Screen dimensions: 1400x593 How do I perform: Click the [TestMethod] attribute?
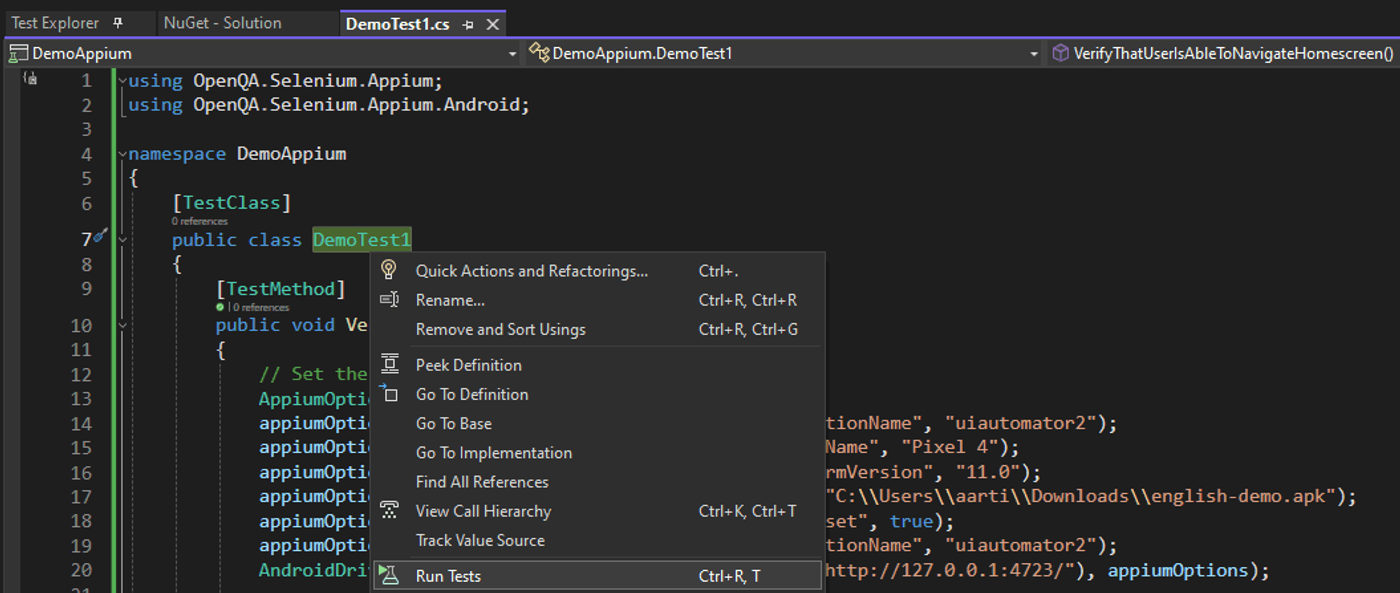click(x=280, y=289)
